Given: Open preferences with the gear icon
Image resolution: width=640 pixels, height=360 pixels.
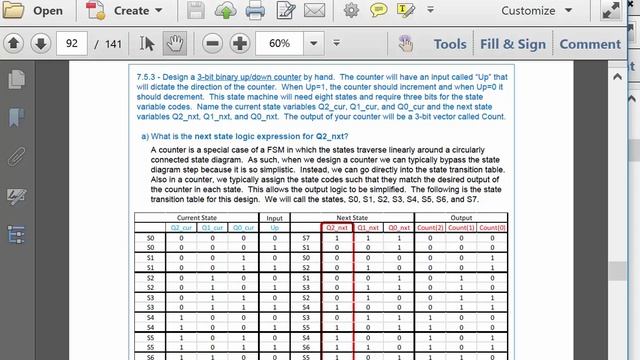Looking at the screenshot, I should click(x=351, y=10).
